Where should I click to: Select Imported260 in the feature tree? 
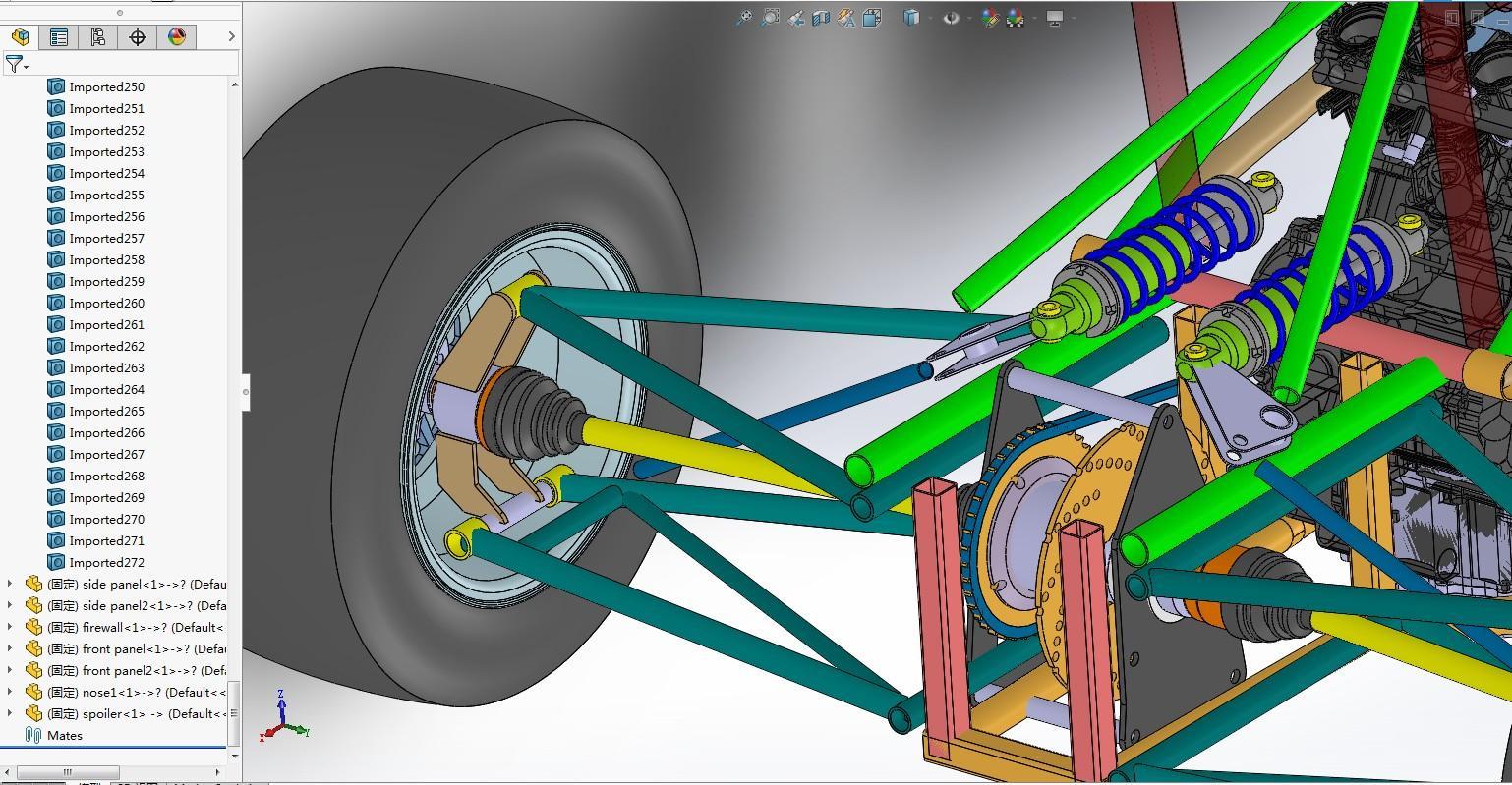(x=106, y=304)
